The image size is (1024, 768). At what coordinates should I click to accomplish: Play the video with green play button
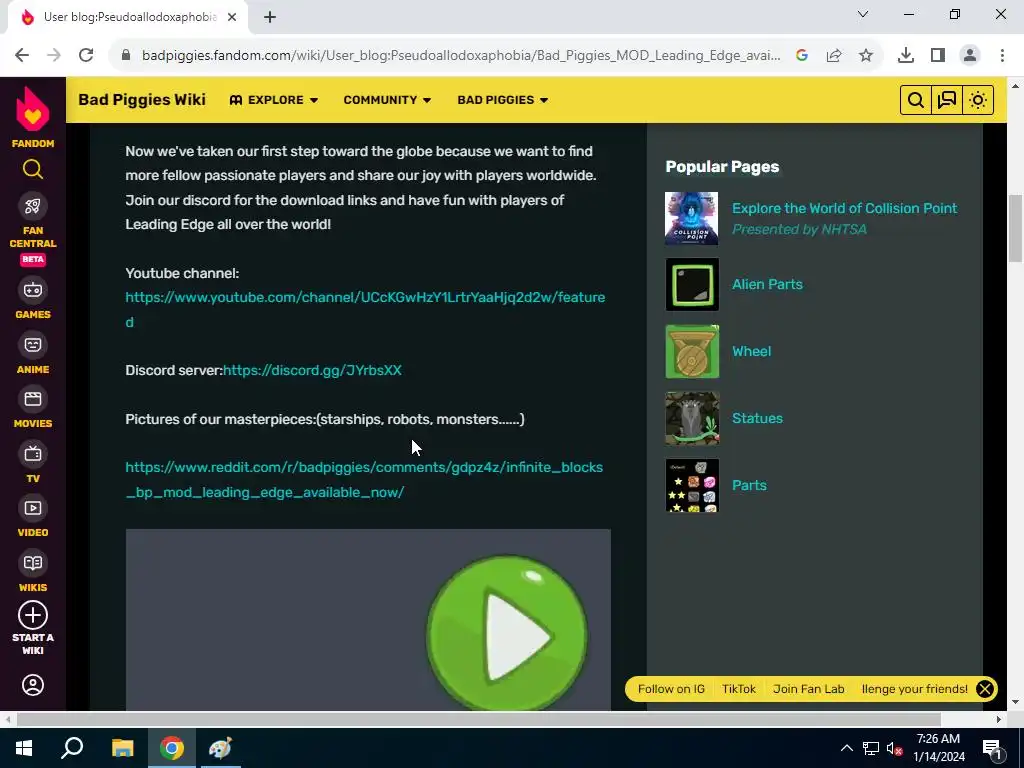point(507,634)
